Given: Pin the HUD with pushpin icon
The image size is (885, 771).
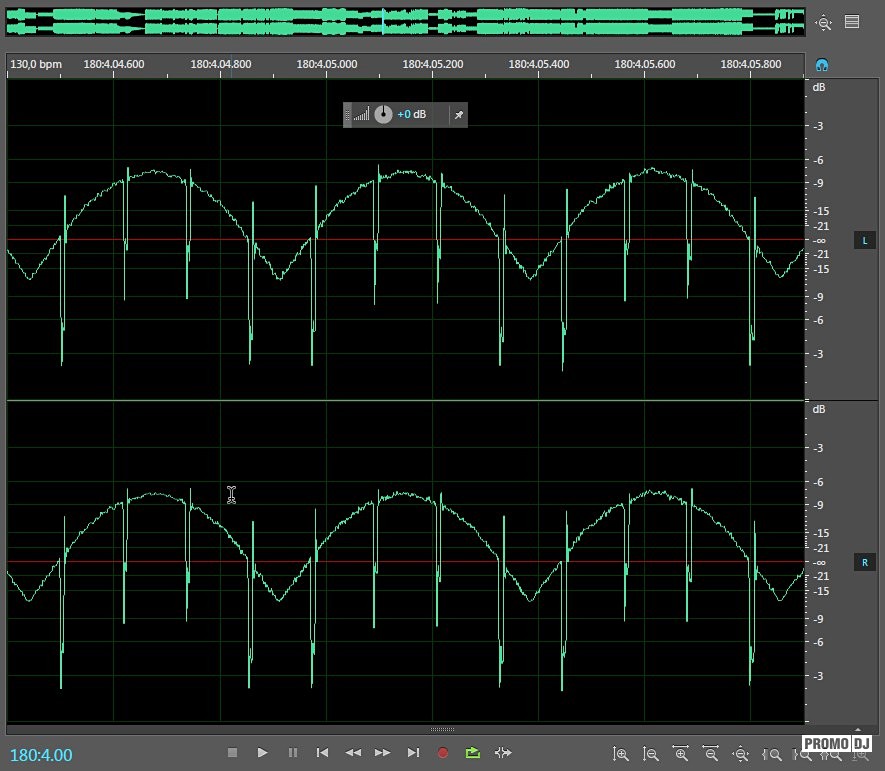Looking at the screenshot, I should click(x=458, y=115).
